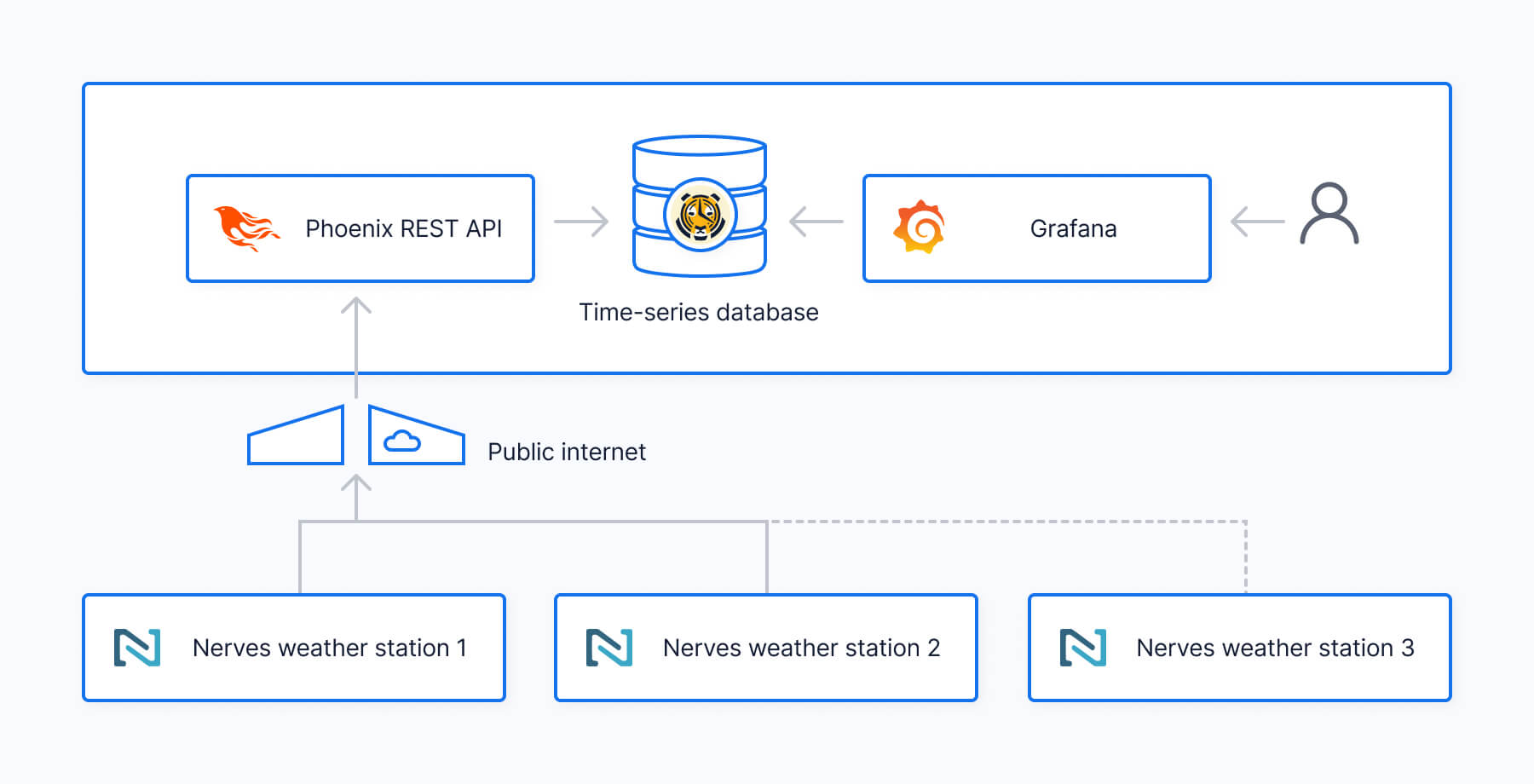Viewport: 1534px width, 784px height.
Task: Click the Phoenix REST API label
Action: [x=403, y=228]
